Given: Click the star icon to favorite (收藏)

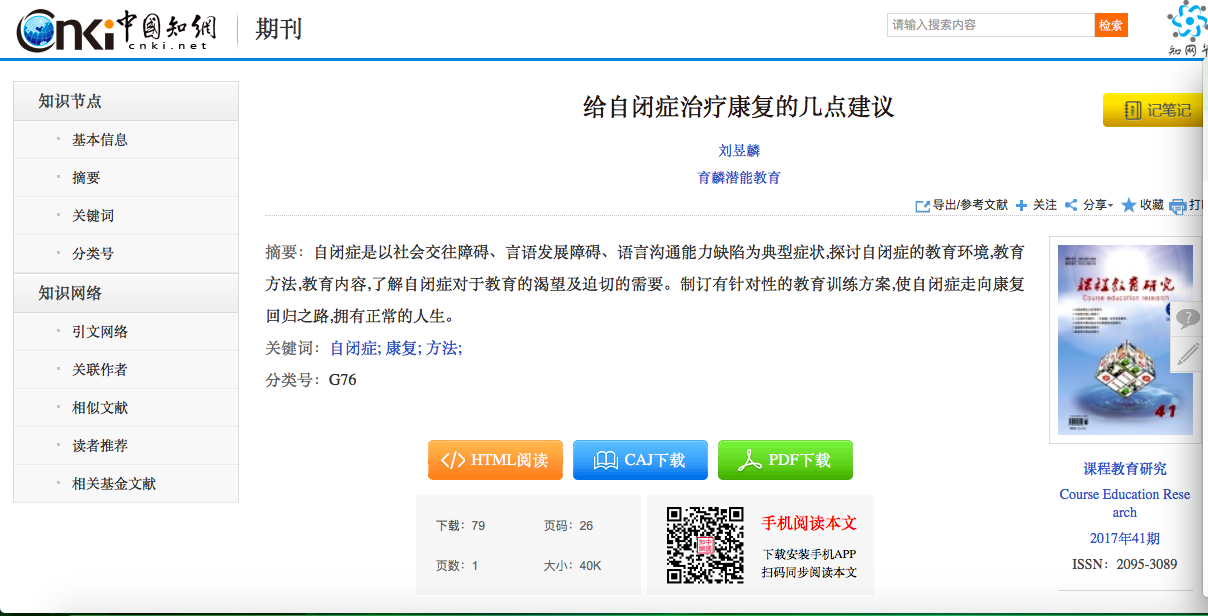Looking at the screenshot, I should 1129,205.
